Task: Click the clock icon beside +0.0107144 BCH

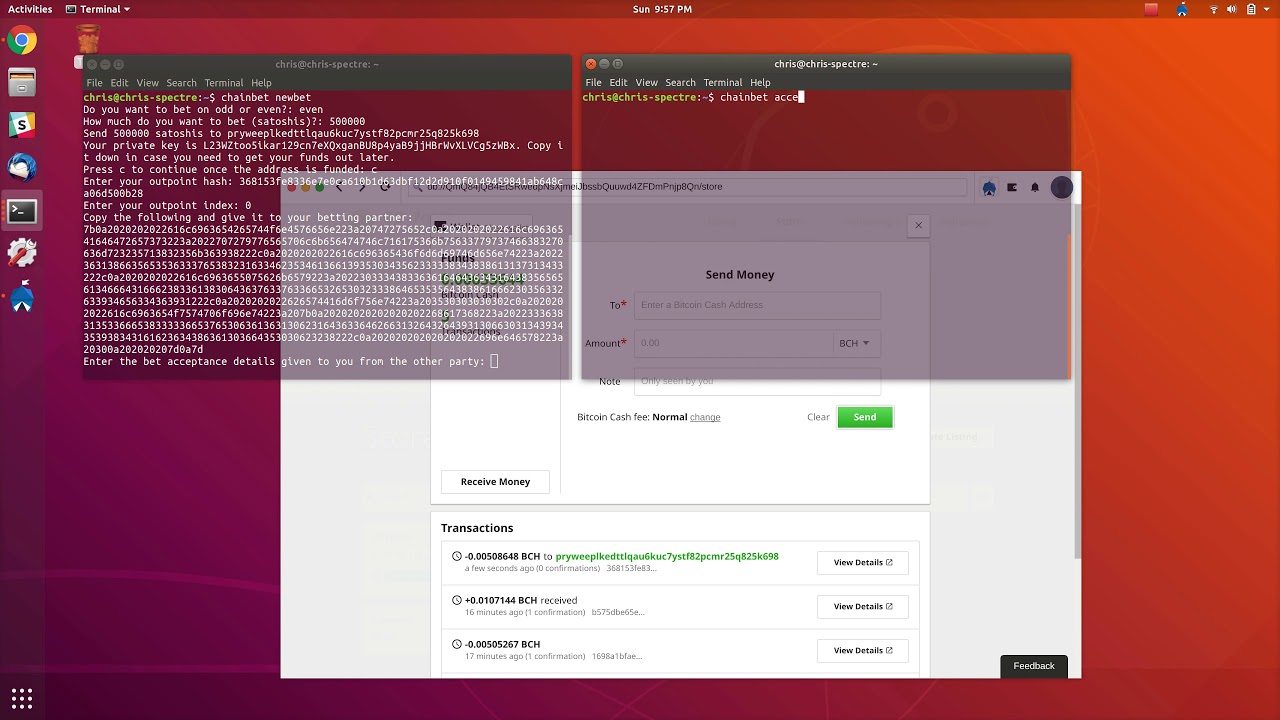Action: [457, 600]
